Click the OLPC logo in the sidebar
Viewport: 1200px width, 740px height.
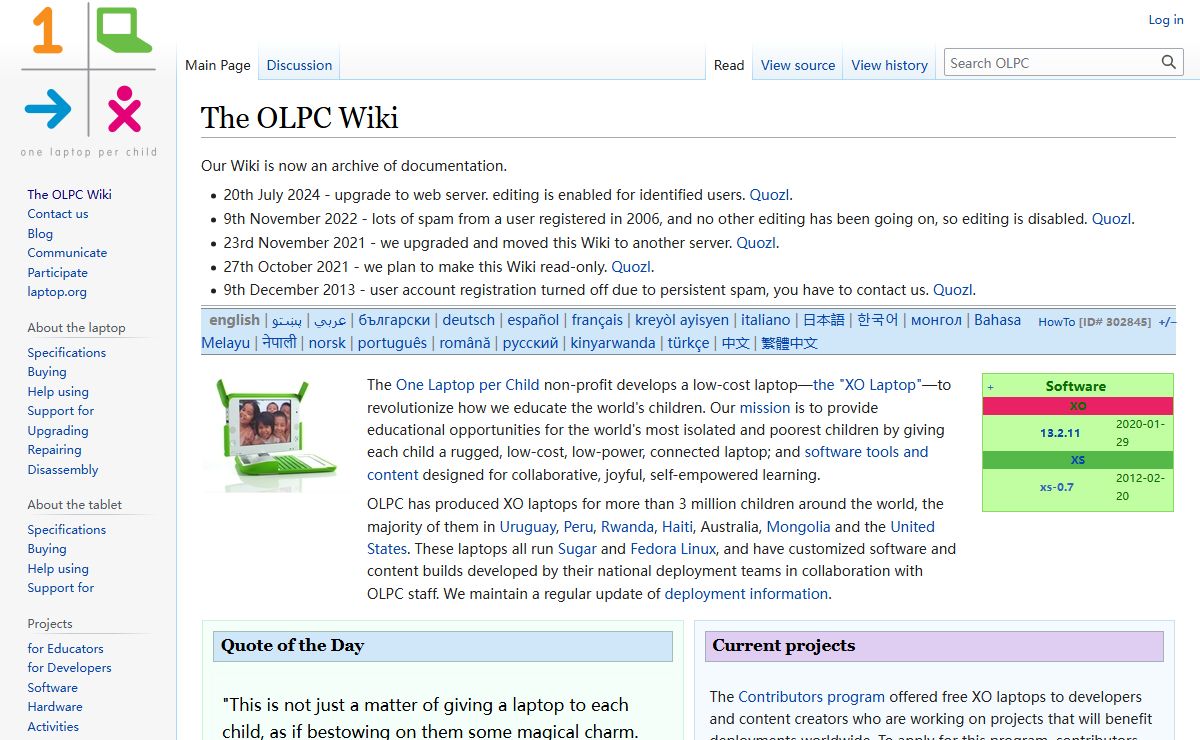(88, 80)
